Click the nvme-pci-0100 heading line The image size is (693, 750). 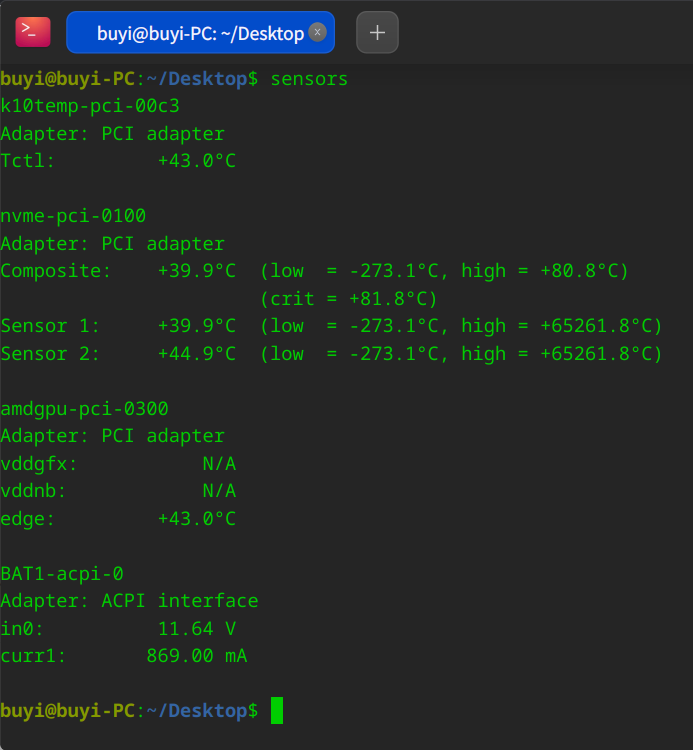click(x=73, y=216)
